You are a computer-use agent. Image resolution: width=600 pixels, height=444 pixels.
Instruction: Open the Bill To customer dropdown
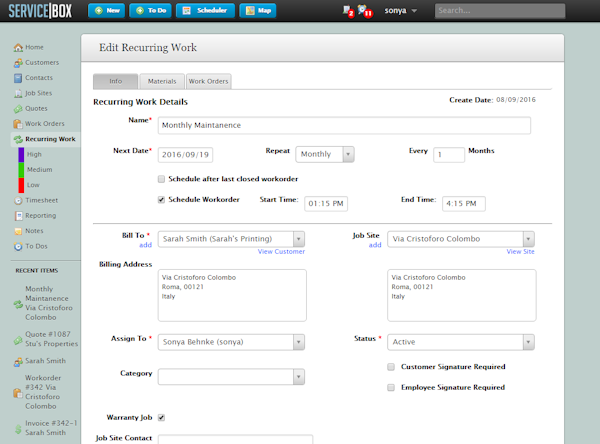[232, 239]
